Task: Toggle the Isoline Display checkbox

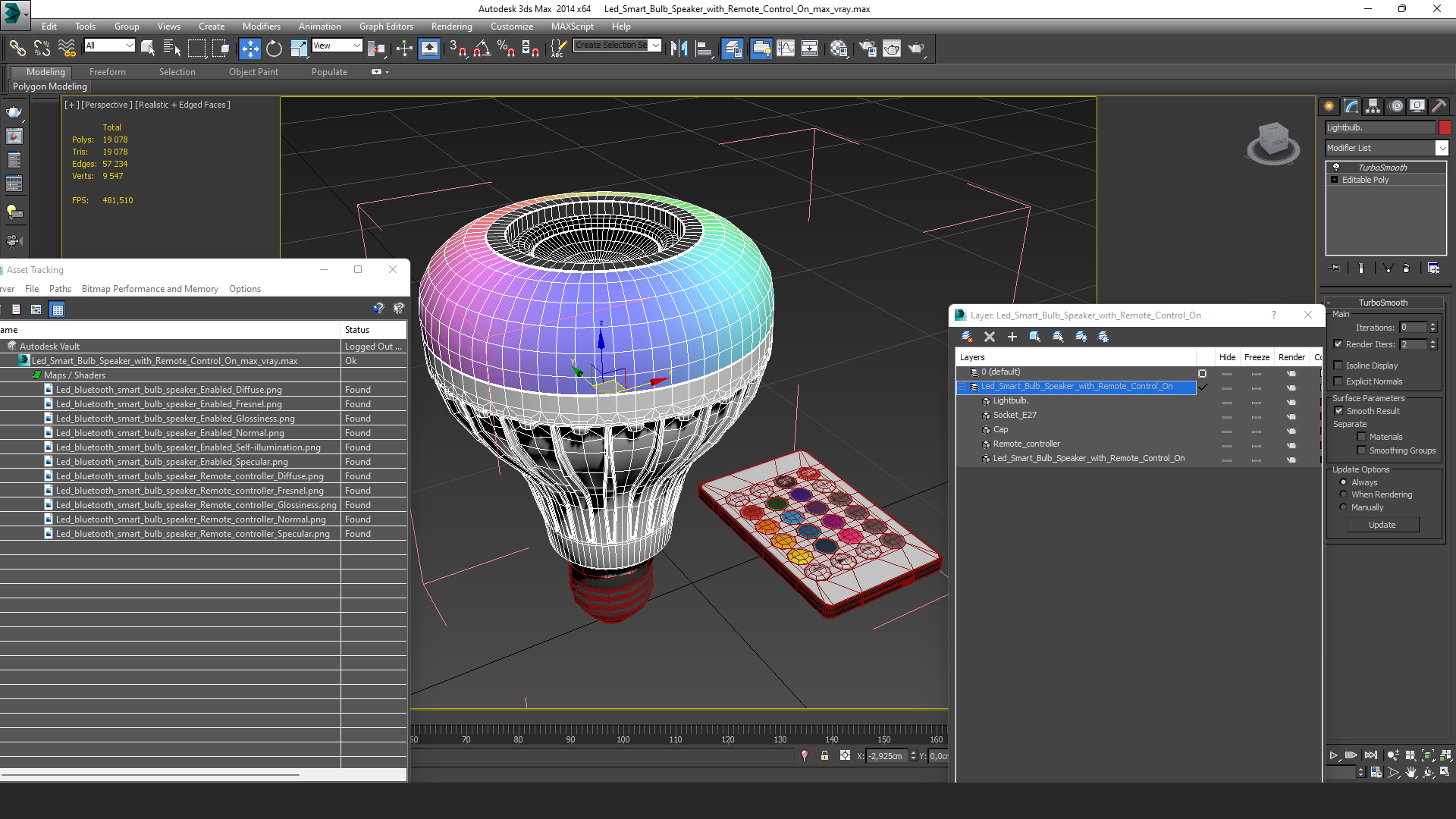Action: pos(1338,366)
